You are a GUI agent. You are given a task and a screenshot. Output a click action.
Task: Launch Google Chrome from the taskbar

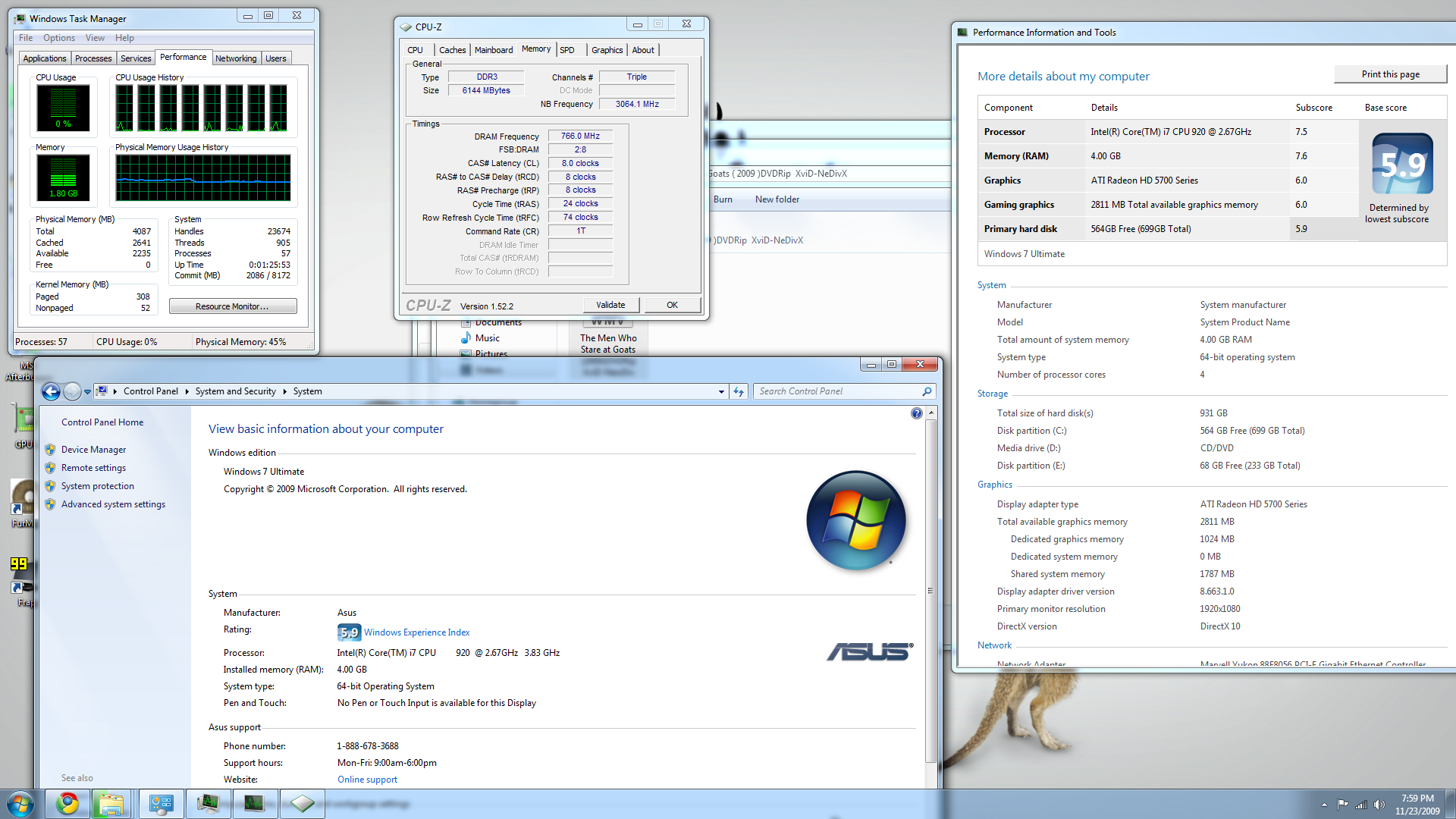(x=68, y=804)
